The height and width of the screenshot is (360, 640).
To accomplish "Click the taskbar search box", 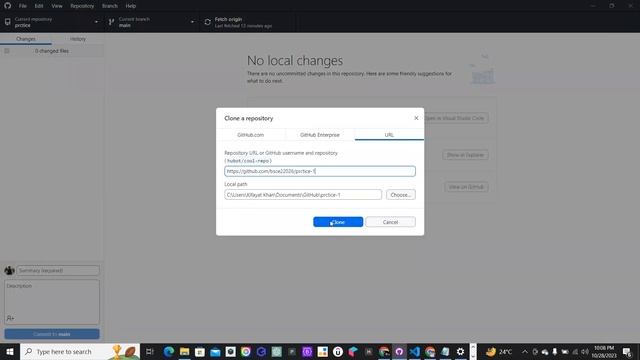I will pos(80,351).
